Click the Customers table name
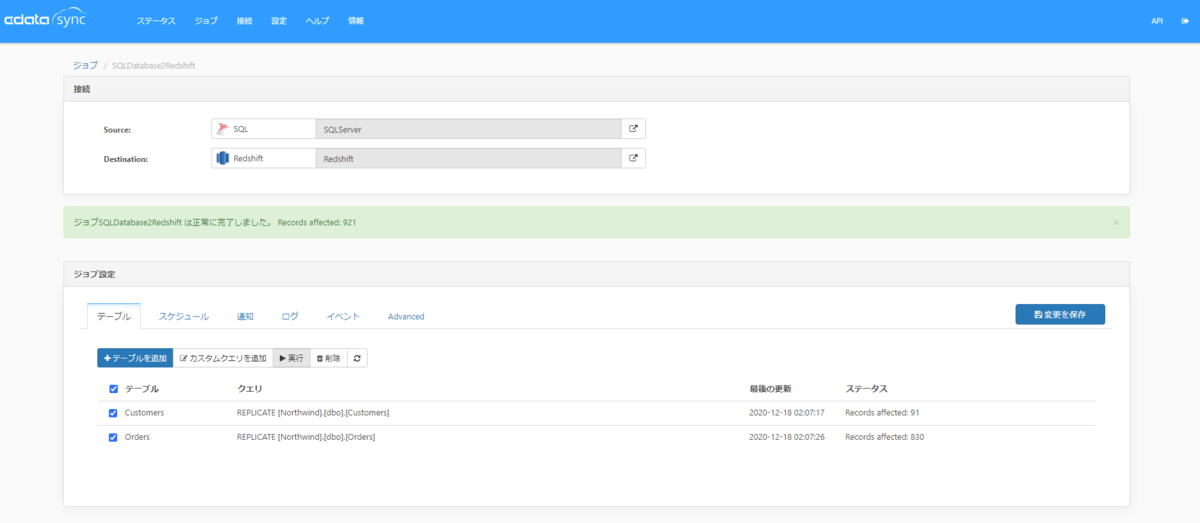 (x=144, y=413)
